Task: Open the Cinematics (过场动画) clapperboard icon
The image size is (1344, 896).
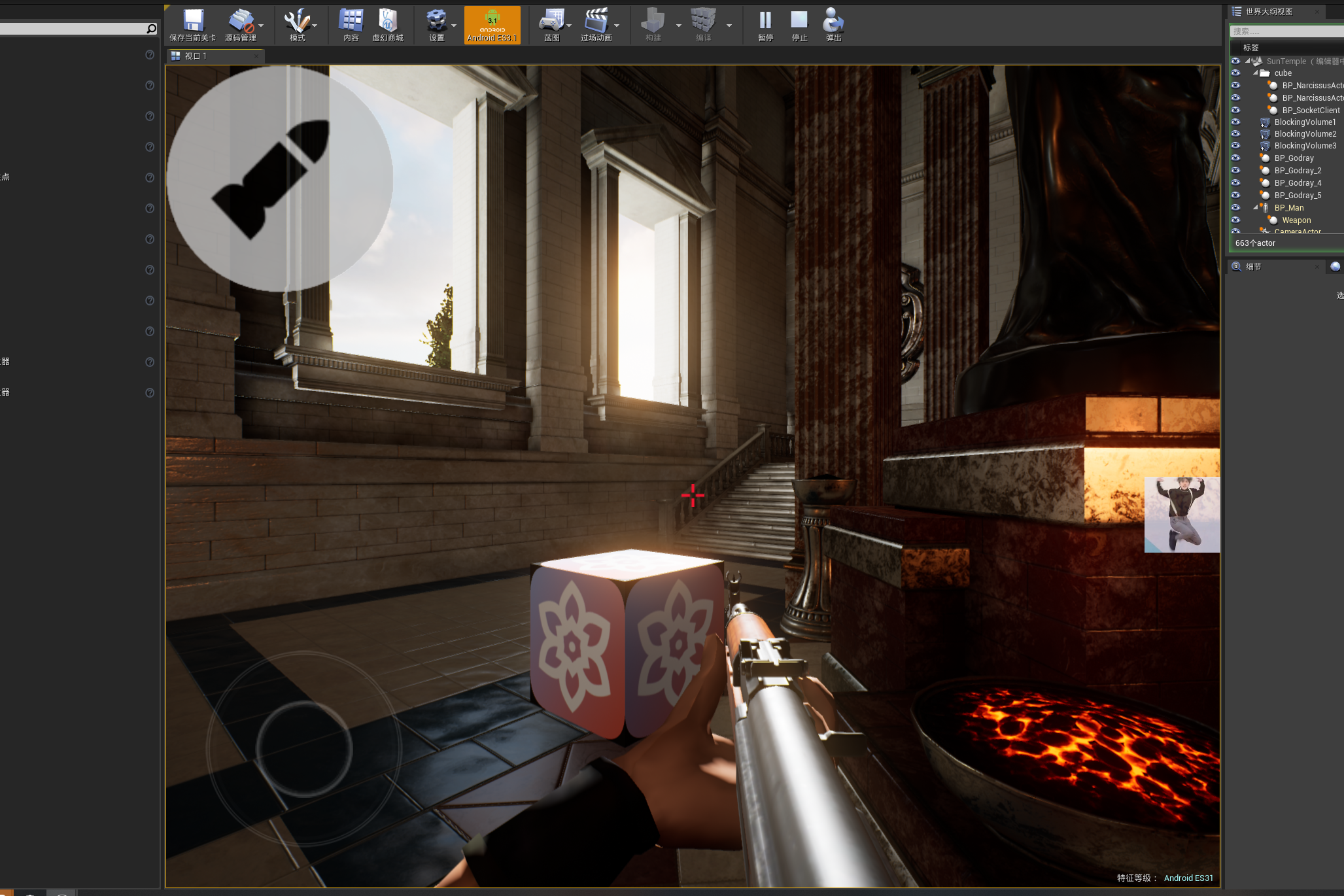Action: click(x=596, y=21)
